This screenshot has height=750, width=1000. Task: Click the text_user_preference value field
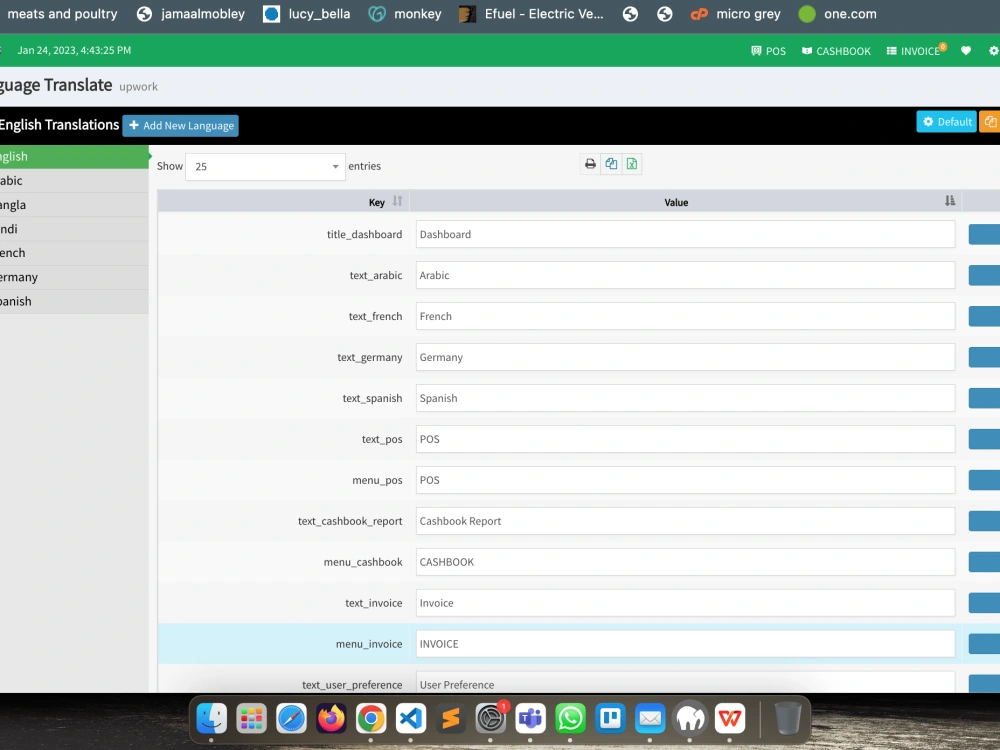(685, 682)
